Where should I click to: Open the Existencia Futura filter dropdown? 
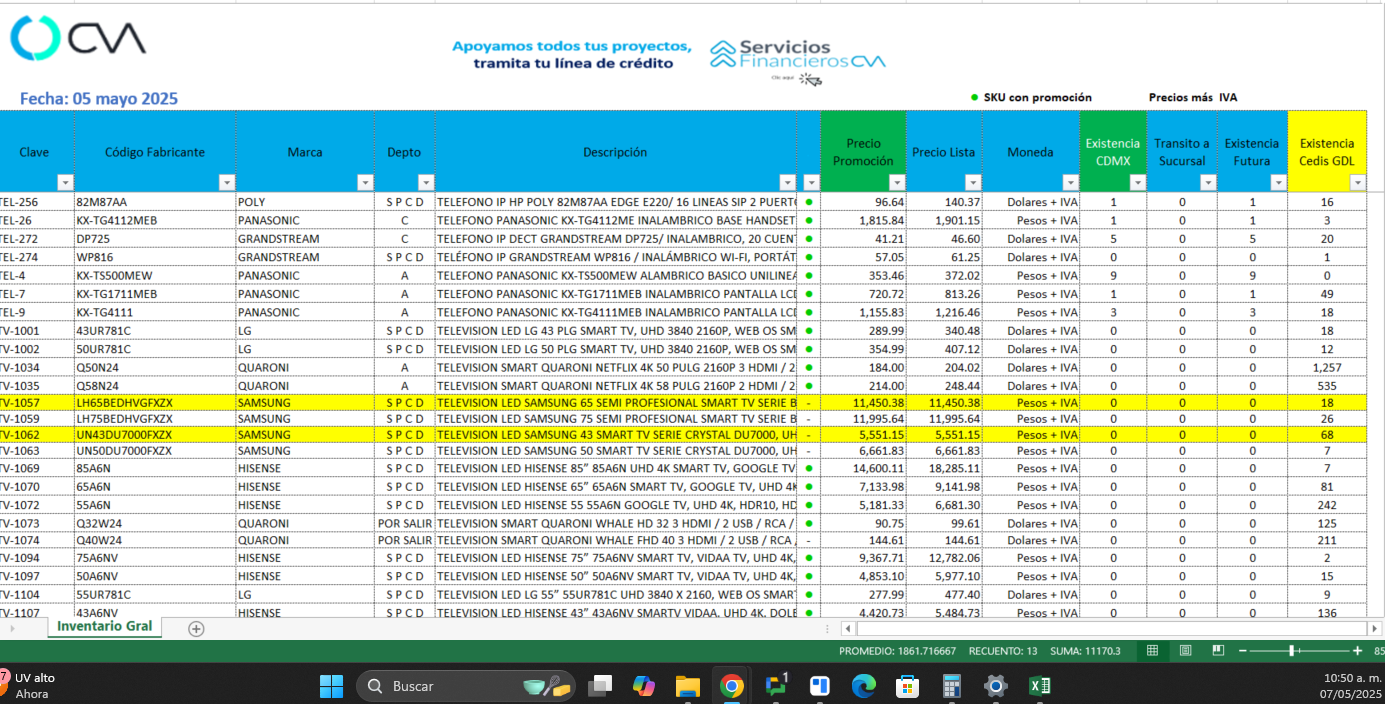pos(1278,182)
